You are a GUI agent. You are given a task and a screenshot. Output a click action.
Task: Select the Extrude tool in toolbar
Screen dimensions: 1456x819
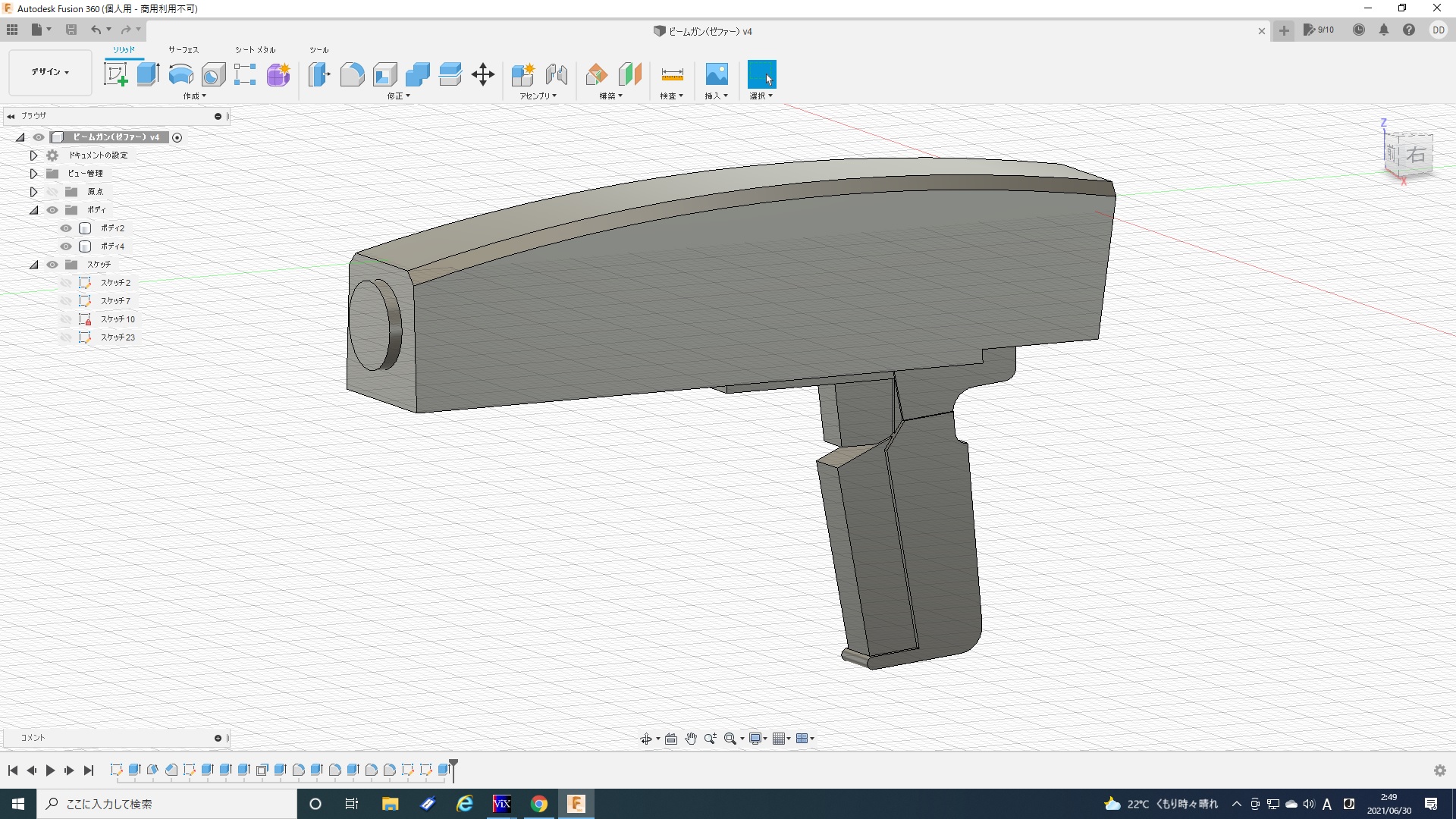[148, 74]
